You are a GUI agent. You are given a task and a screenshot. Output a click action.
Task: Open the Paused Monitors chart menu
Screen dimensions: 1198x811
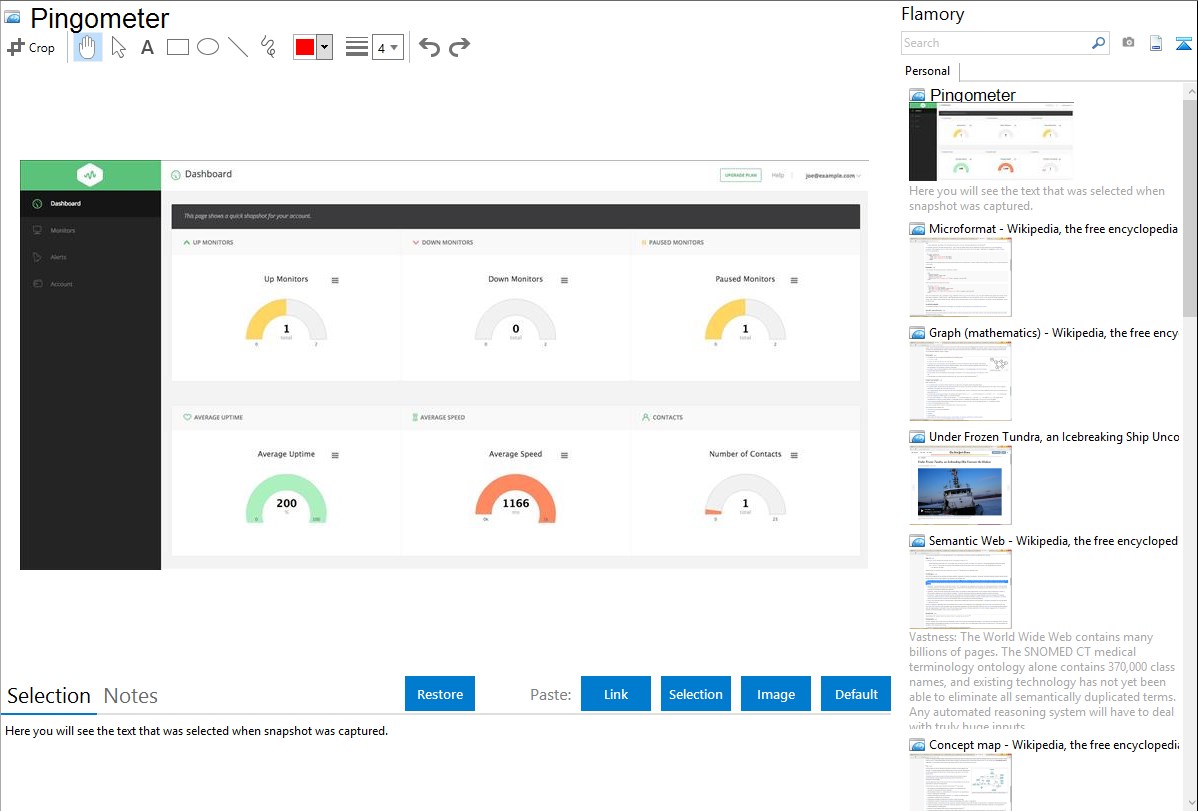click(794, 281)
